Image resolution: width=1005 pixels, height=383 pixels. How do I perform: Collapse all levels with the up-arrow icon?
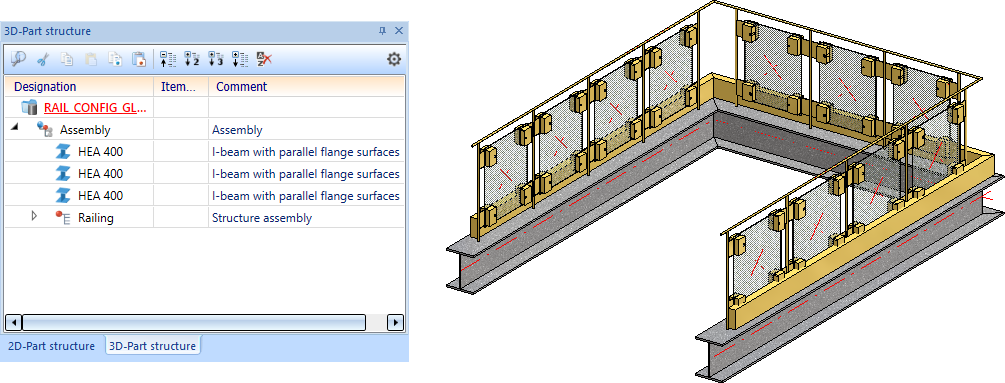(168, 60)
